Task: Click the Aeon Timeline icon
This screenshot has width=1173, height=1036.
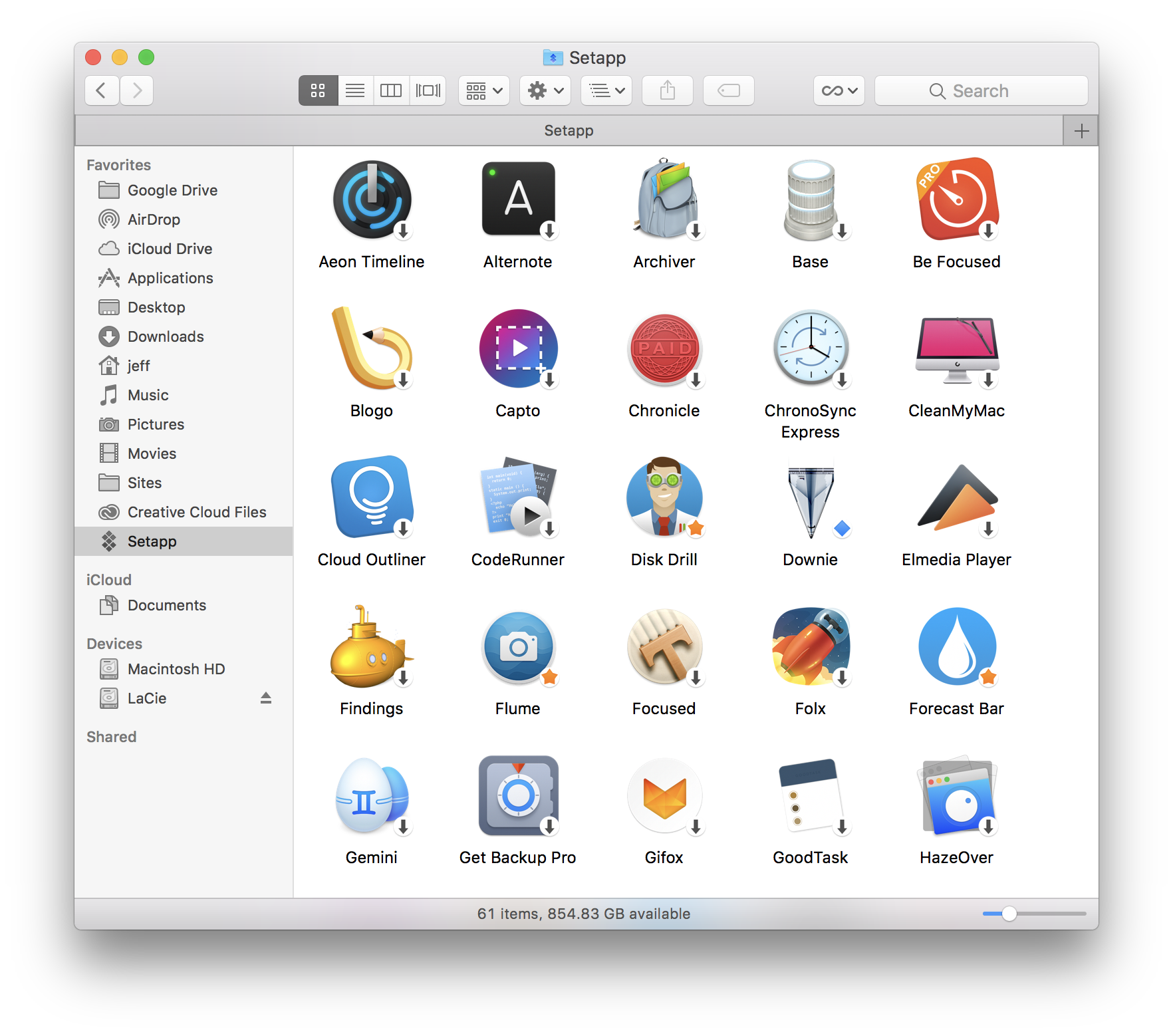Action: point(371,199)
